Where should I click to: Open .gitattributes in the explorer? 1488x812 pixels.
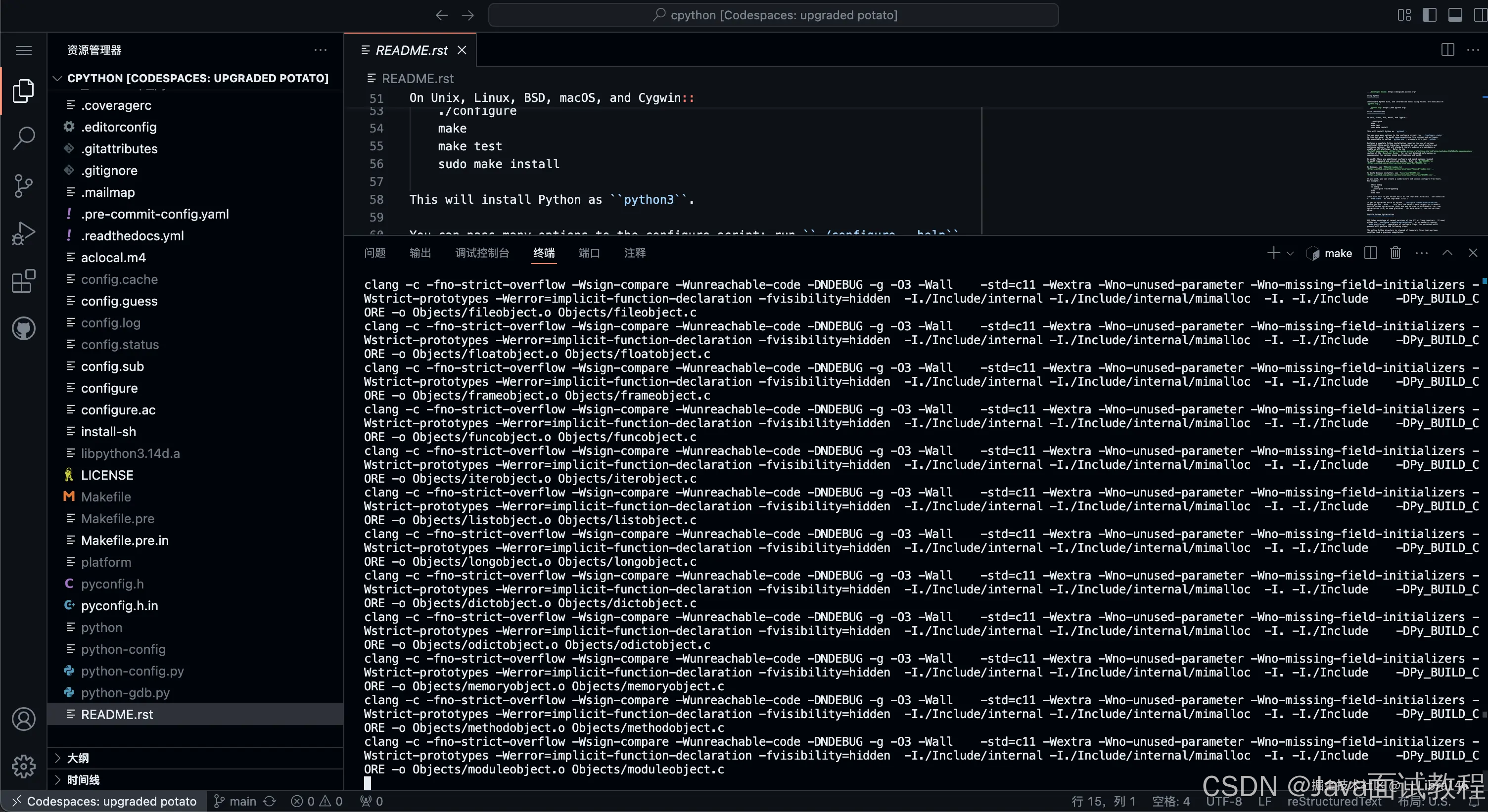(196, 149)
